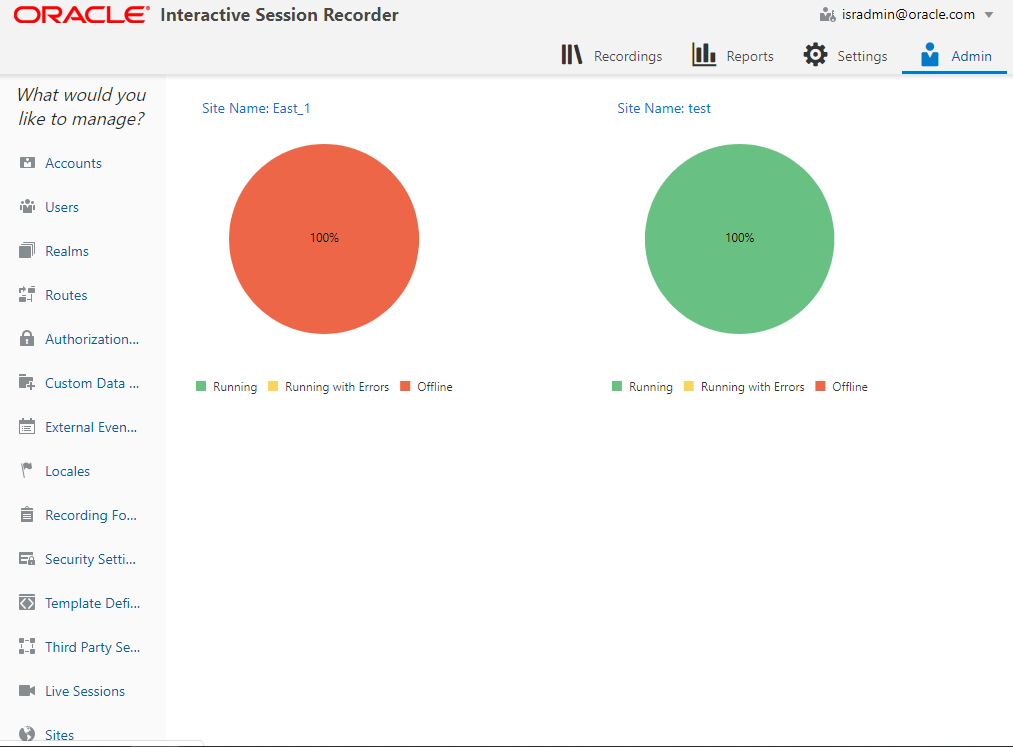The height and width of the screenshot is (747, 1013).
Task: Click green Running swatch in test legend
Action: pyautogui.click(x=616, y=386)
